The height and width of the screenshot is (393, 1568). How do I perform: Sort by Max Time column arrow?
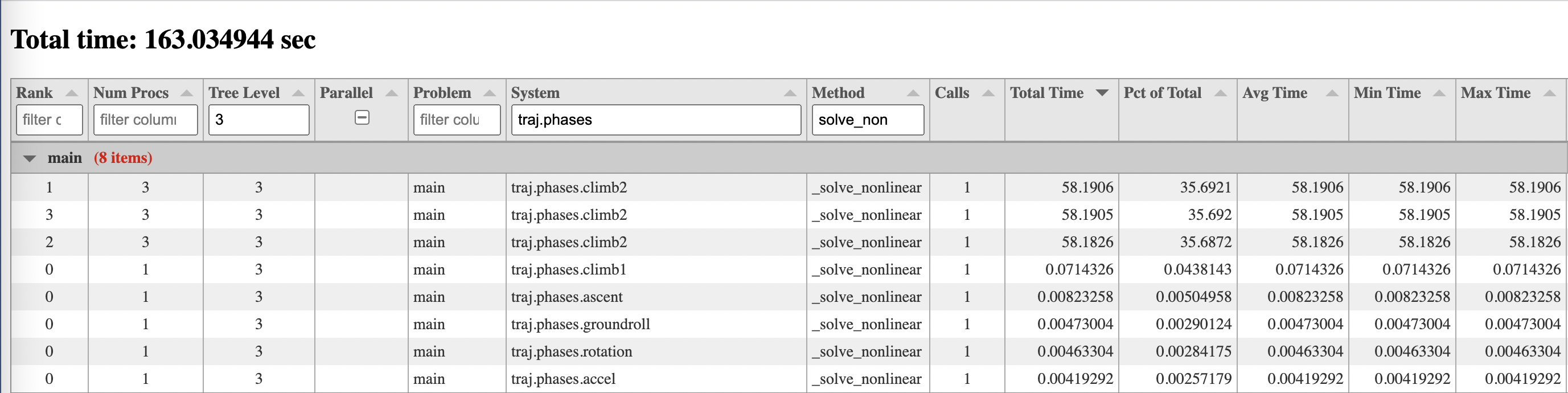pyautogui.click(x=1550, y=93)
